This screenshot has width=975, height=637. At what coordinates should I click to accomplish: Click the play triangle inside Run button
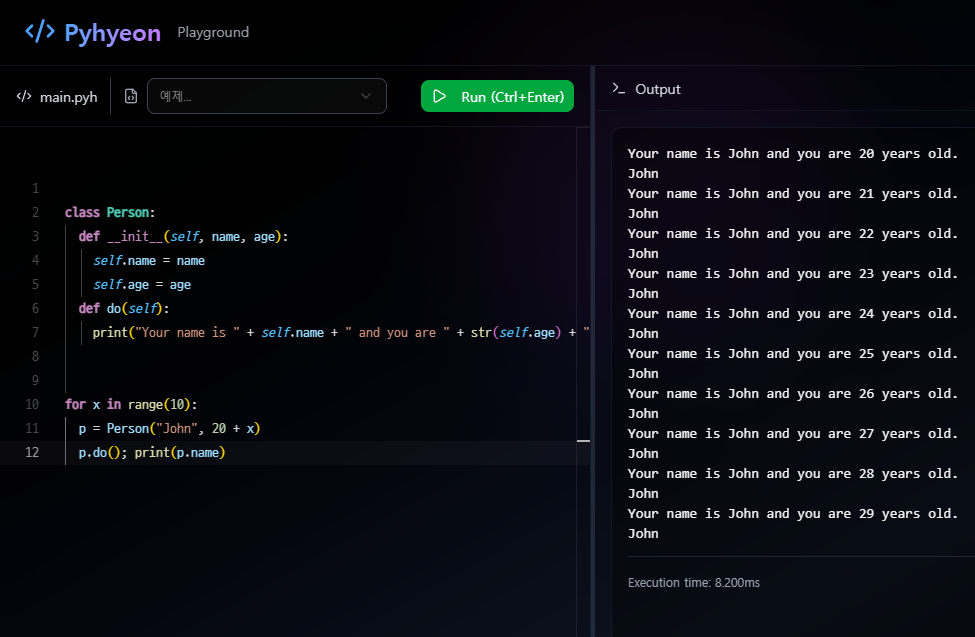click(440, 97)
